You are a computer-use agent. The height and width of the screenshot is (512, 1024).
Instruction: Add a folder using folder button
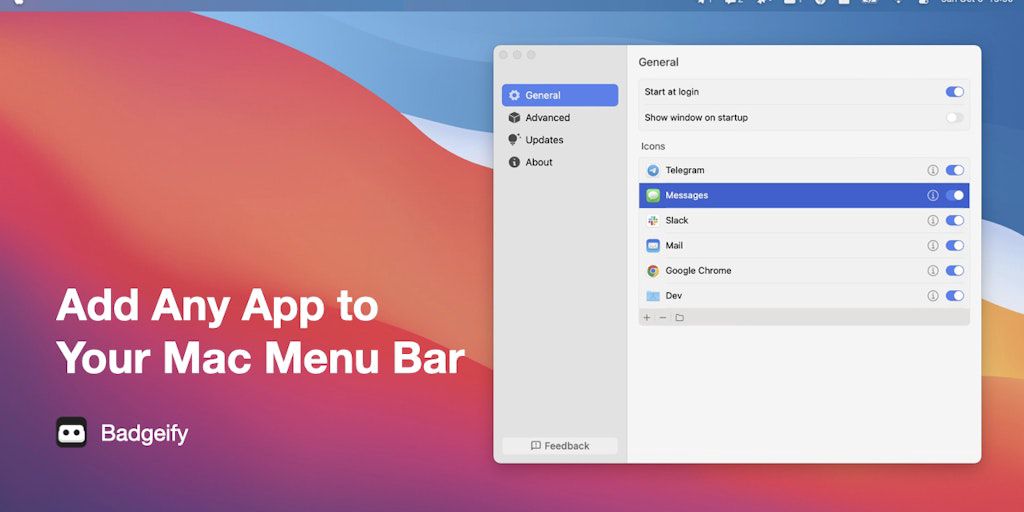click(679, 318)
